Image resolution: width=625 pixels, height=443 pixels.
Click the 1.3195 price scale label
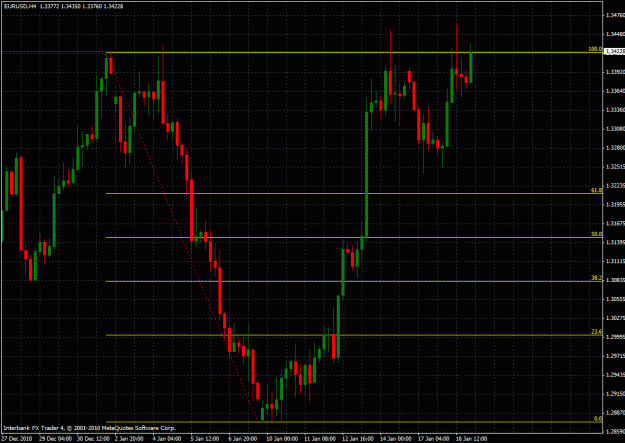pos(615,205)
